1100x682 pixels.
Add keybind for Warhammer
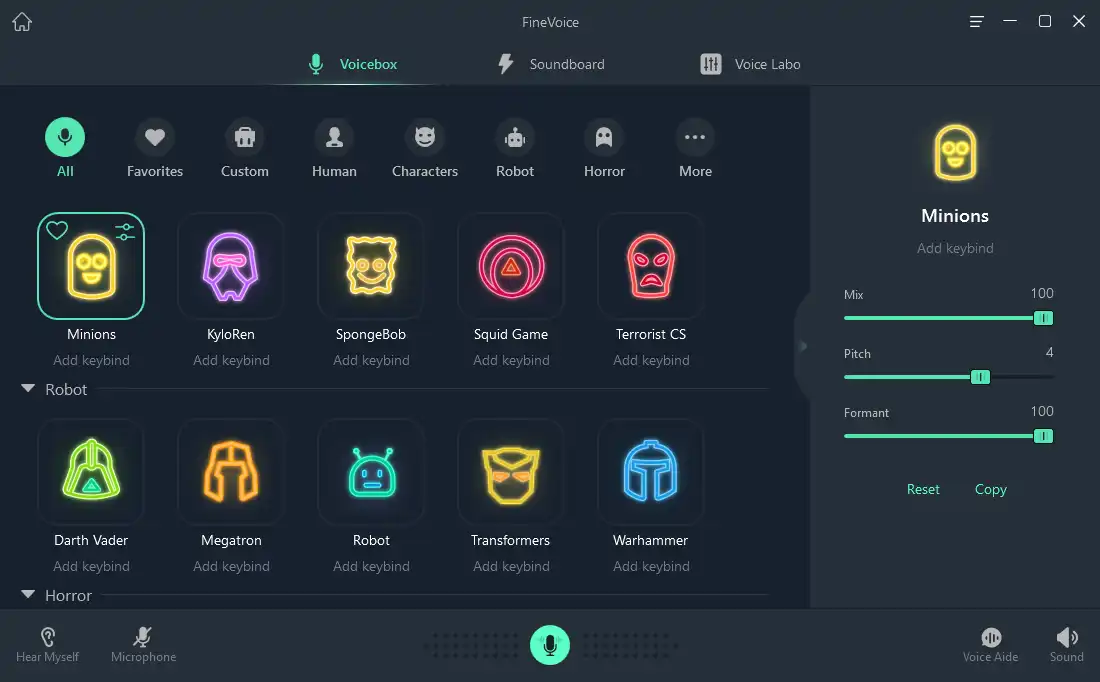point(651,566)
